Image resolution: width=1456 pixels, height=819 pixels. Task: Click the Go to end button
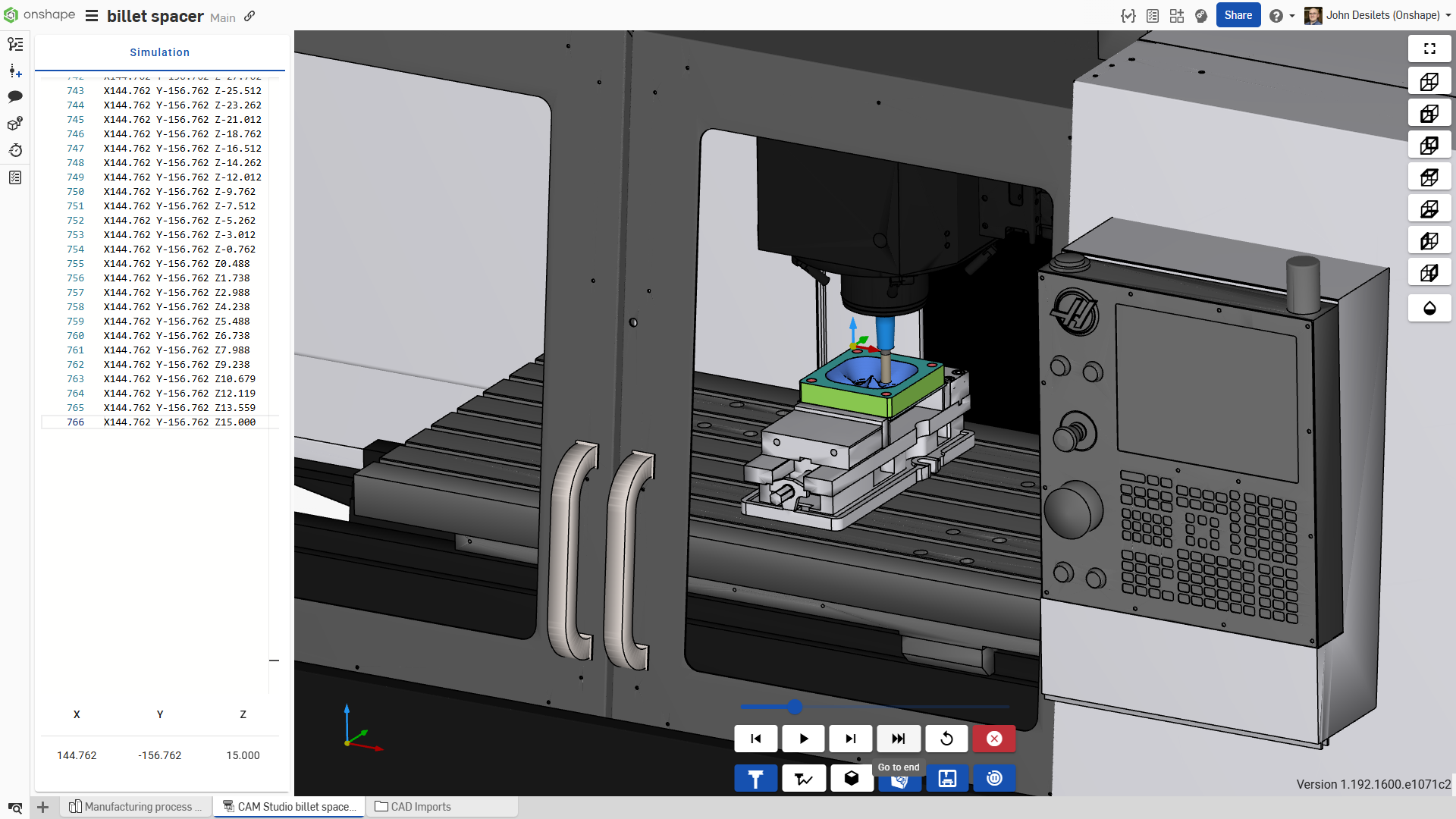point(899,739)
